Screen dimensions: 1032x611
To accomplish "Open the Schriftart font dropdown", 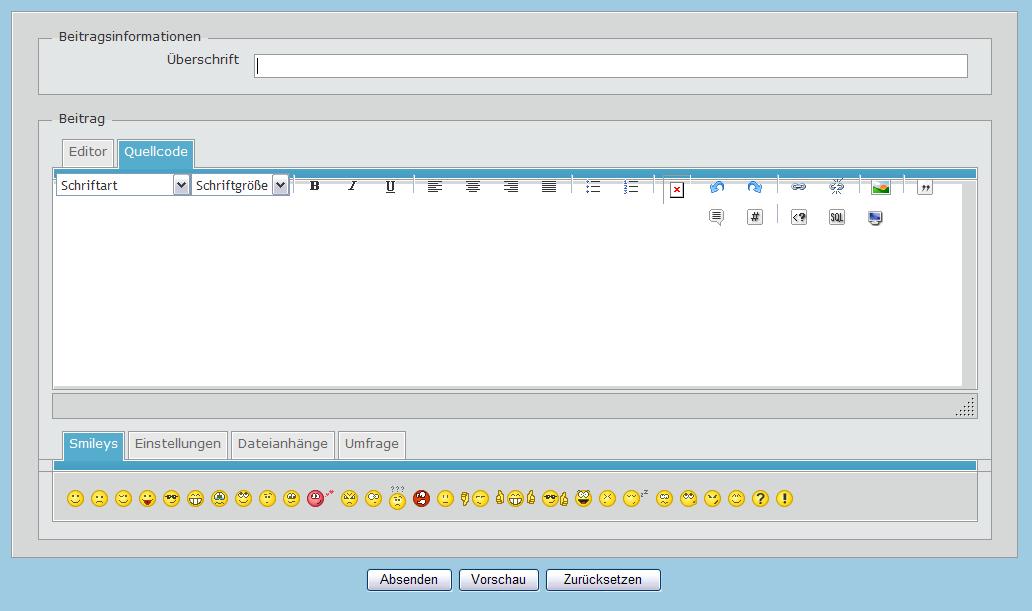I will (x=123, y=185).
